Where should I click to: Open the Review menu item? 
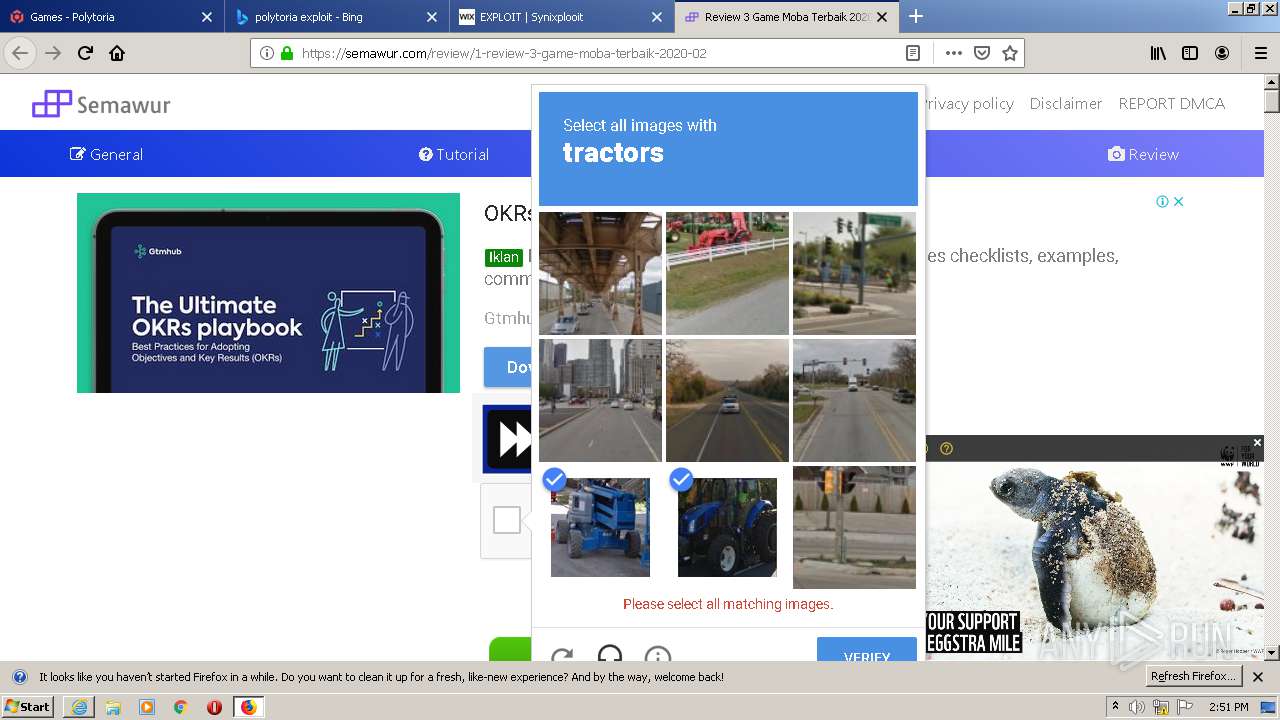click(1143, 154)
